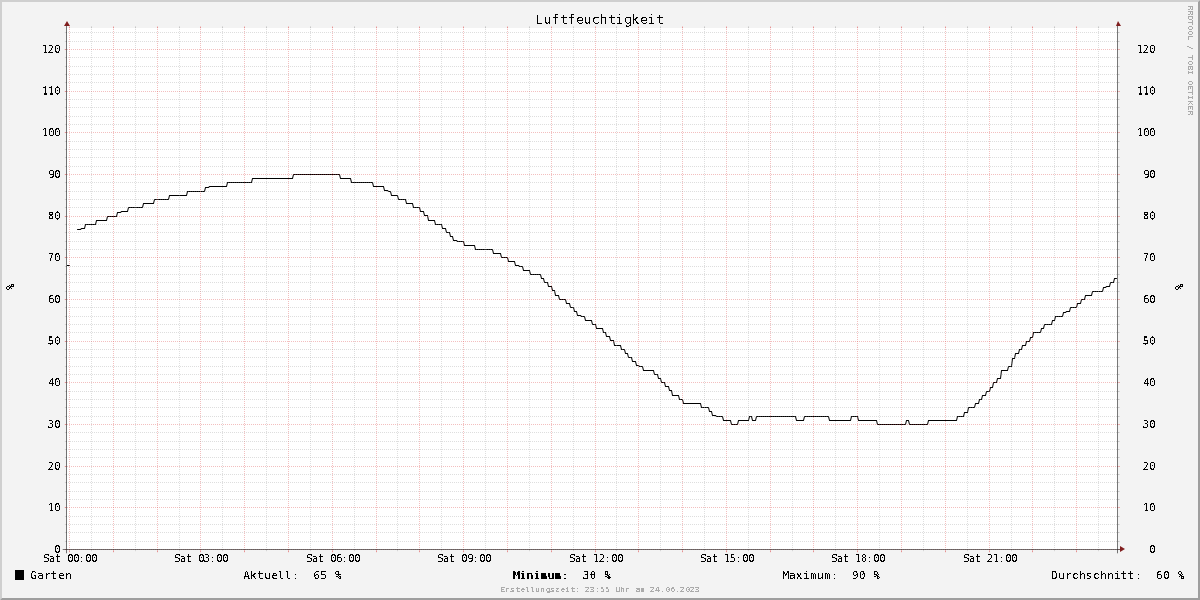Click the 40 label on the left axis
Viewport: 1200px width, 600px height.
tap(54, 382)
